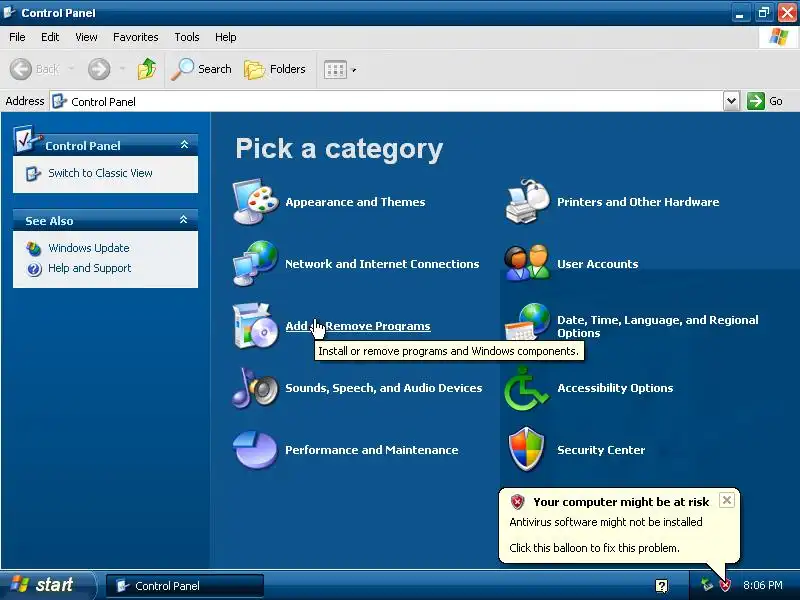800x600 pixels.
Task: Click the Printers and Other Hardware printer icon
Action: [x=528, y=202]
